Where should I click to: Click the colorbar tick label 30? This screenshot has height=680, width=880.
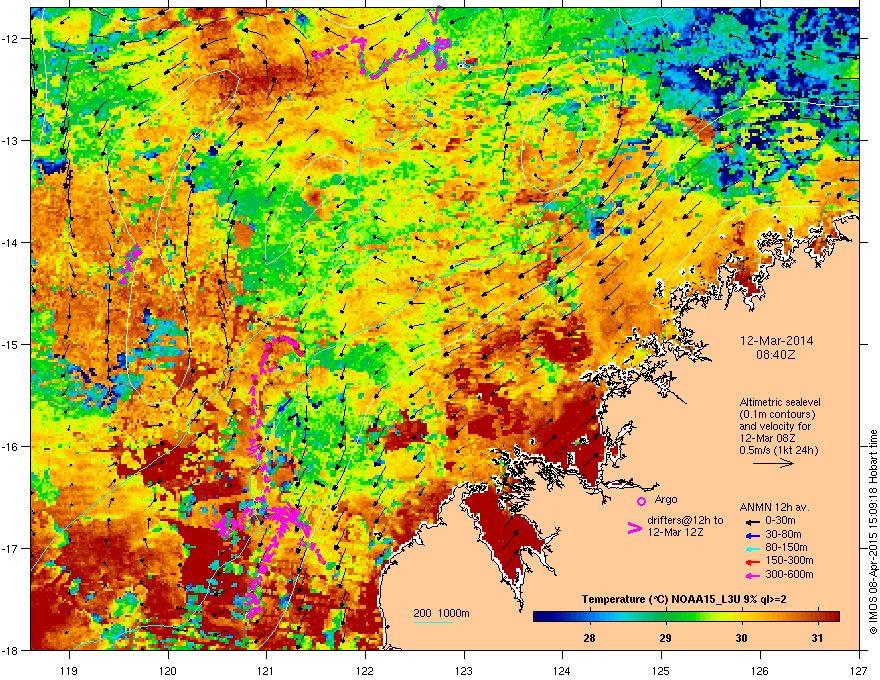[x=741, y=638]
